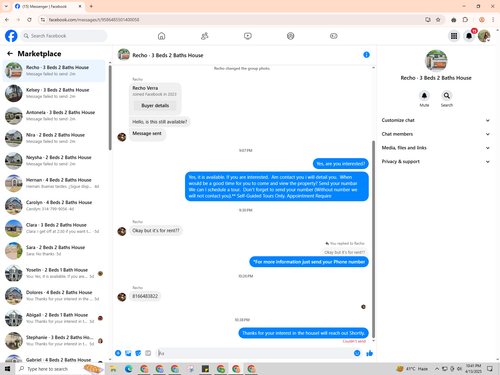
Task: Open the tab search dropdown arrow
Action: 6,6
